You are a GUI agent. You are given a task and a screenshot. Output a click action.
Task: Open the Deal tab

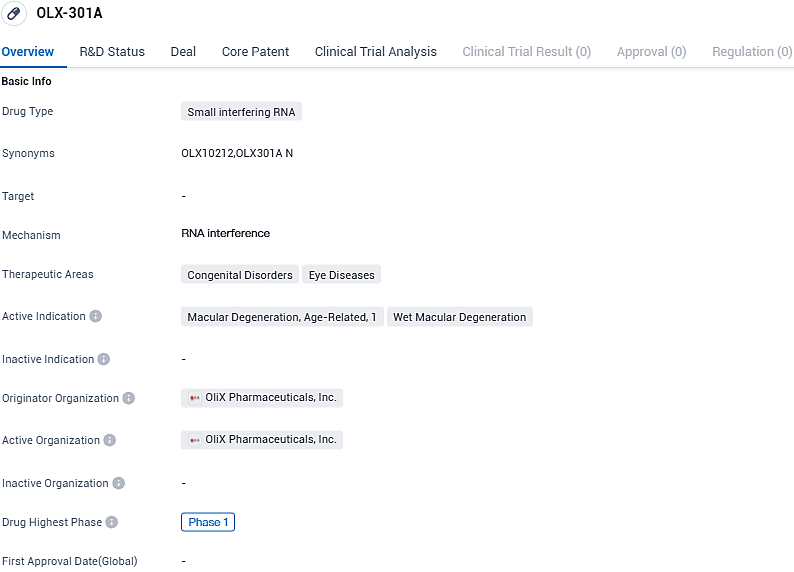[x=183, y=52]
